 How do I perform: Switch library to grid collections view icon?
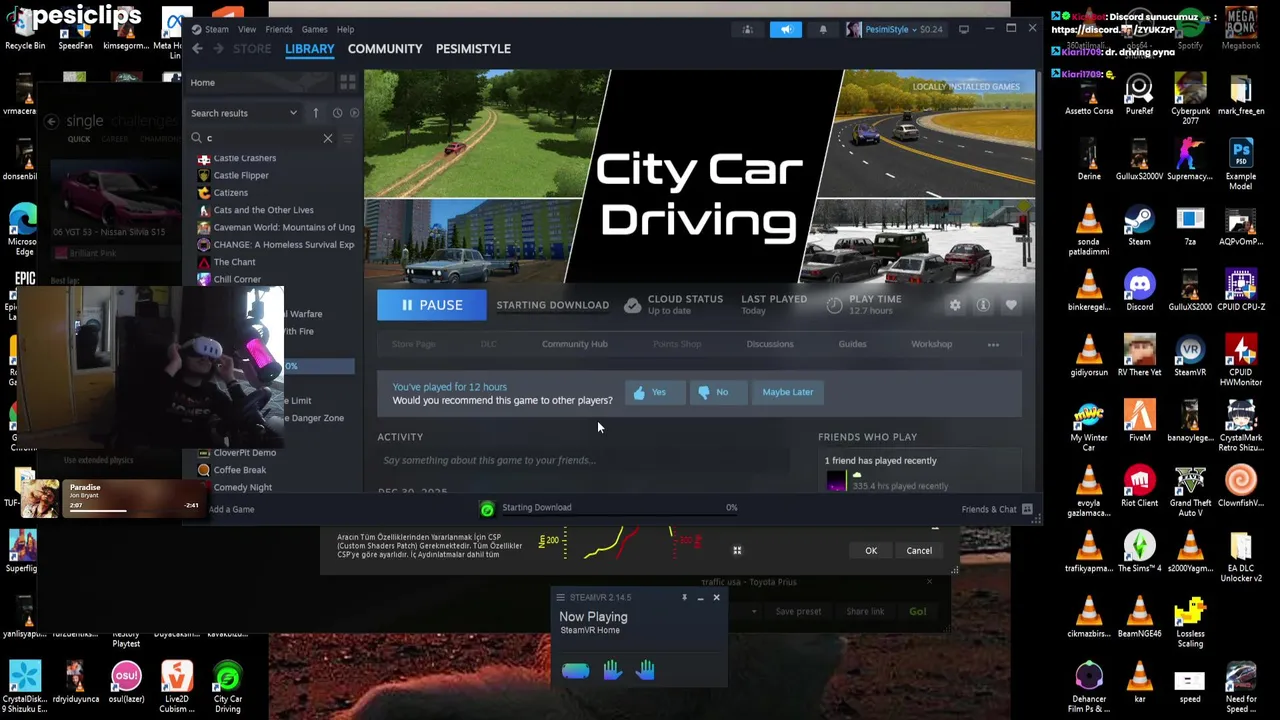coord(347,82)
